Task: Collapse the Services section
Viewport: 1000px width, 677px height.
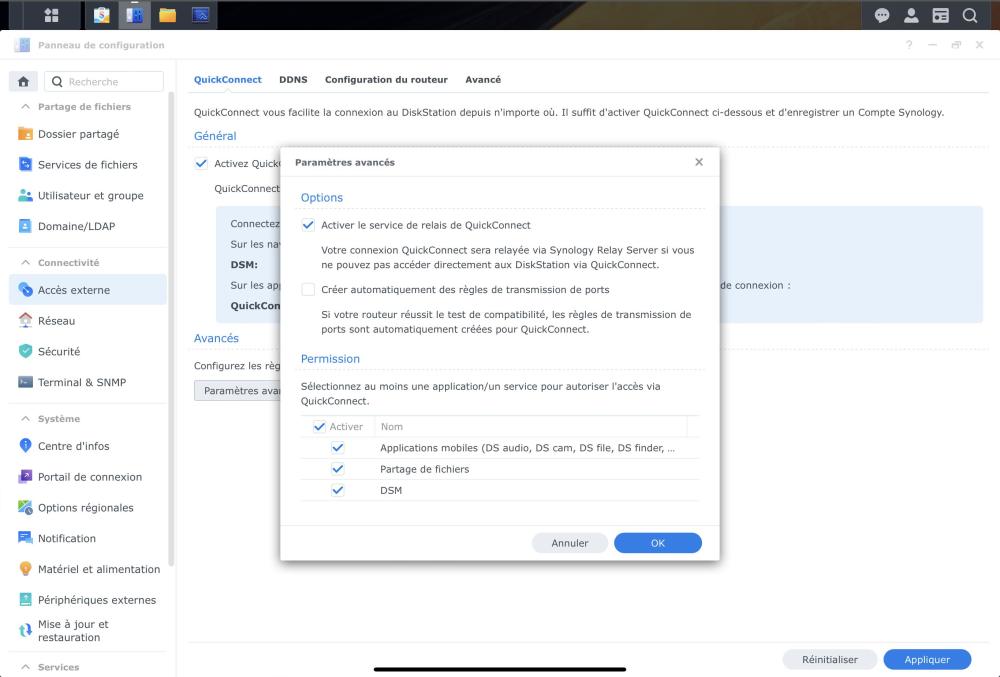Action: [26, 667]
